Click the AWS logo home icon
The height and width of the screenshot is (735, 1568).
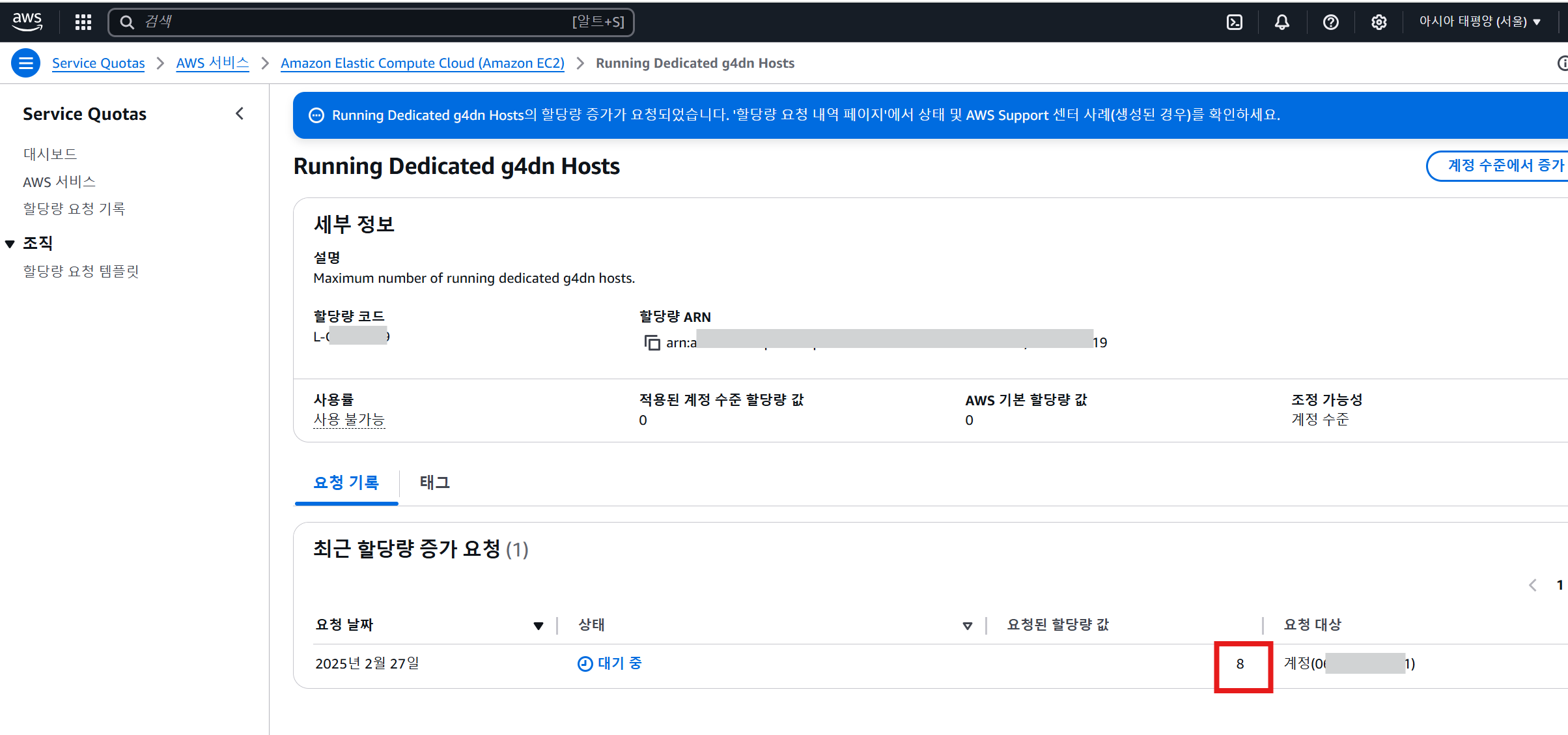click(27, 22)
